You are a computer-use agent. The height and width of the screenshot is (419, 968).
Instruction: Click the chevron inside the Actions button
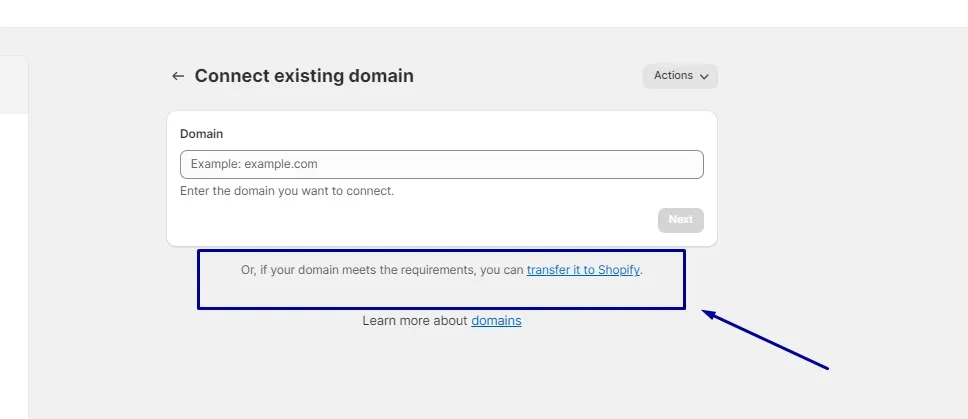(704, 77)
